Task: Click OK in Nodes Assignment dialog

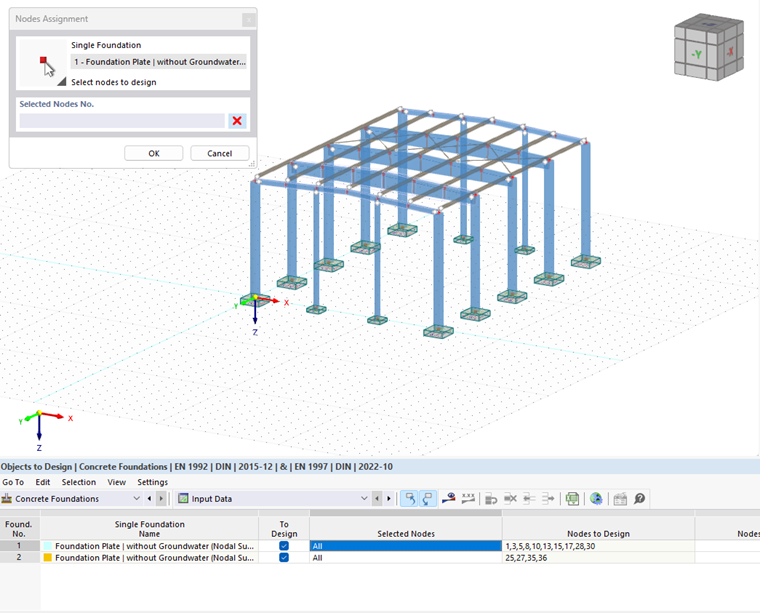Action: 154,153
